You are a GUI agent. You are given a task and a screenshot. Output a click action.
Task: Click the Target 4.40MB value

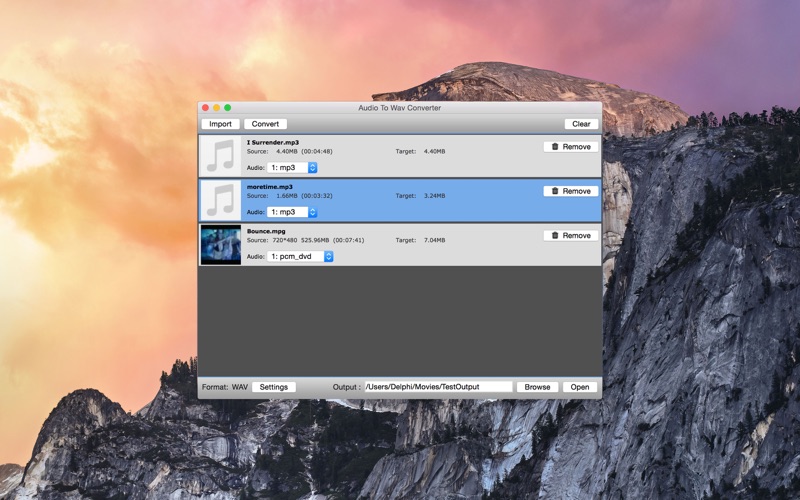click(x=435, y=152)
